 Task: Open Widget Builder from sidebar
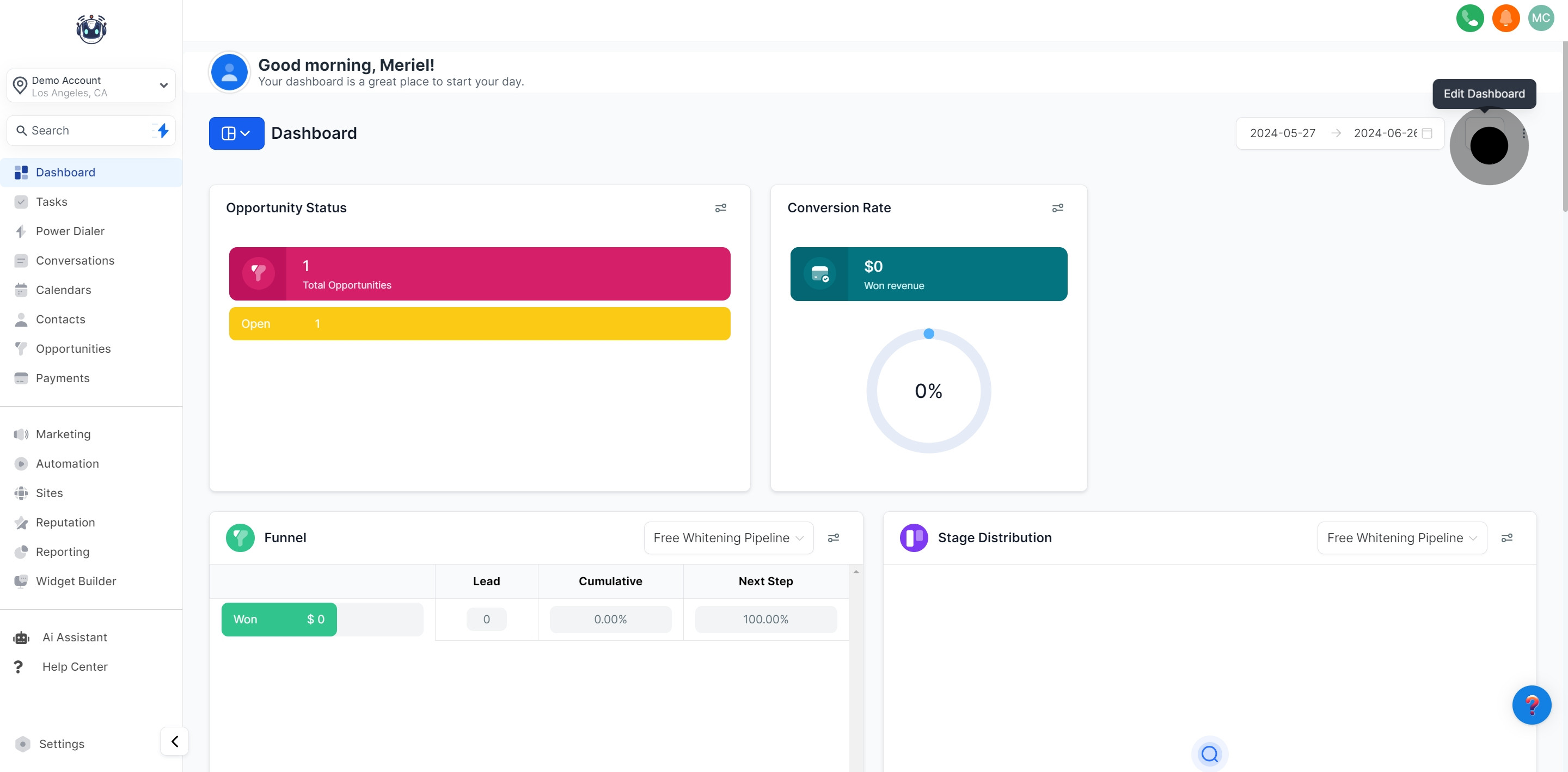click(76, 581)
